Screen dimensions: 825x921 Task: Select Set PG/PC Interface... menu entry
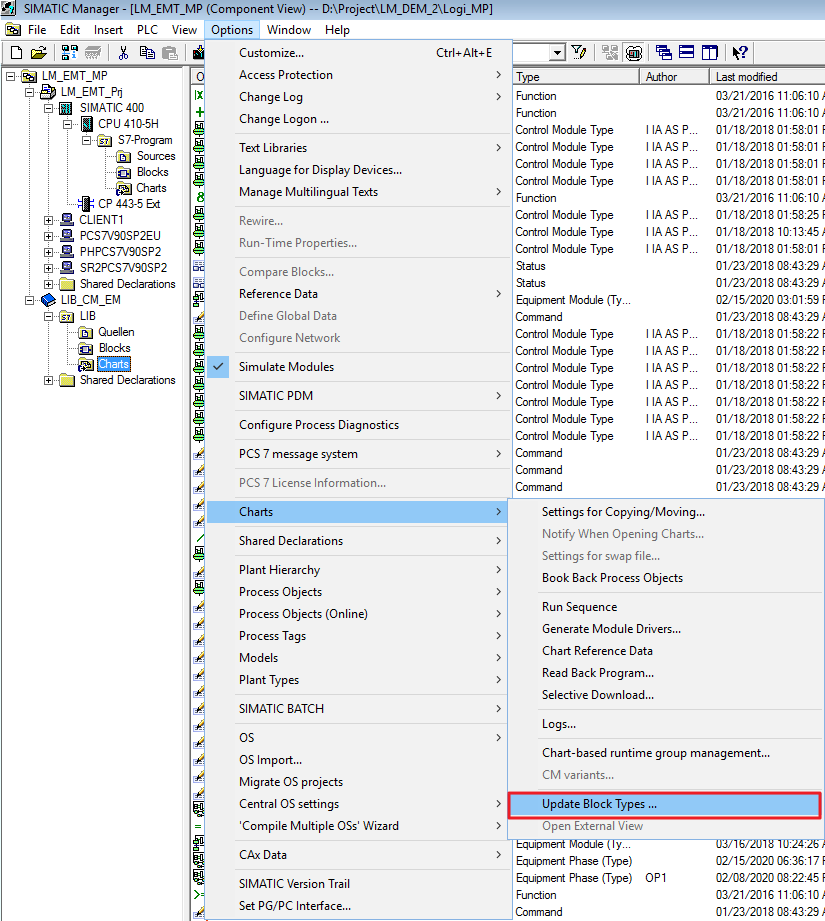[358, 906]
